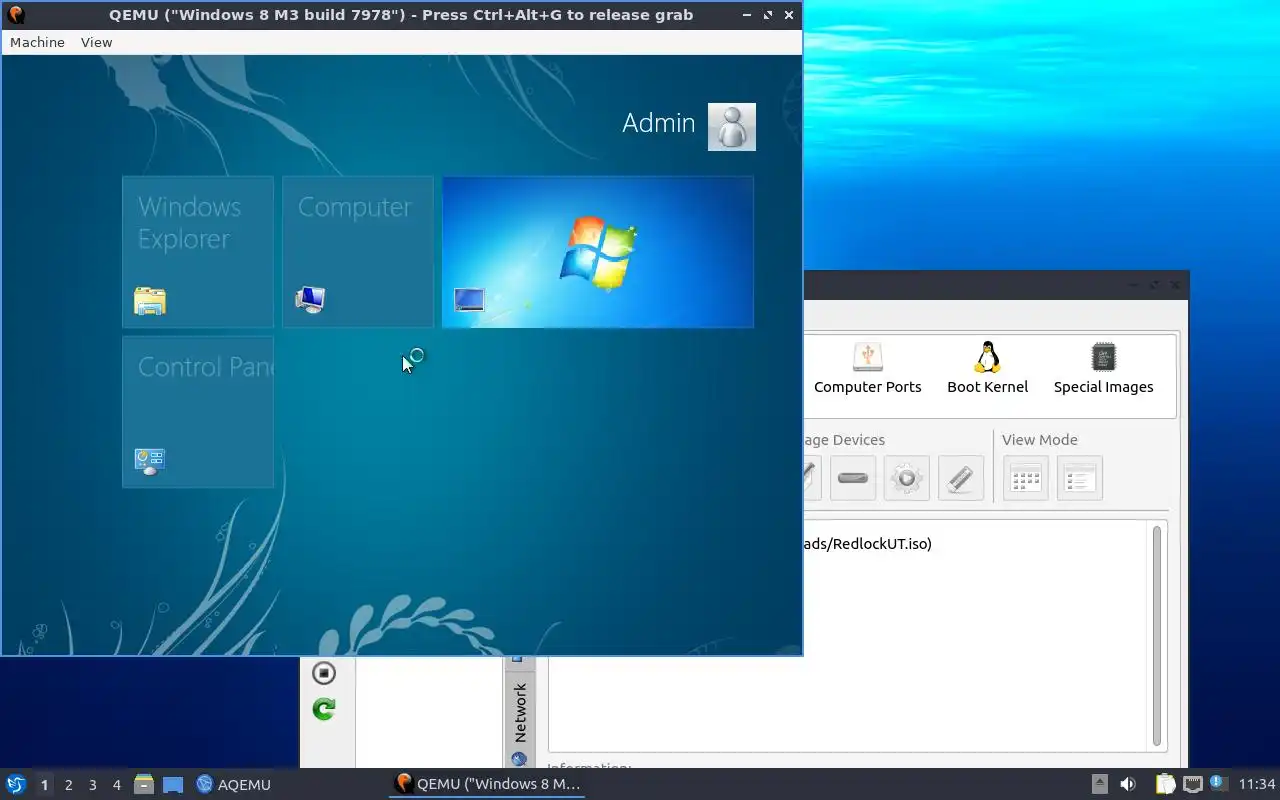
Task: Open the Windows 7 desktop tile
Action: coord(598,252)
